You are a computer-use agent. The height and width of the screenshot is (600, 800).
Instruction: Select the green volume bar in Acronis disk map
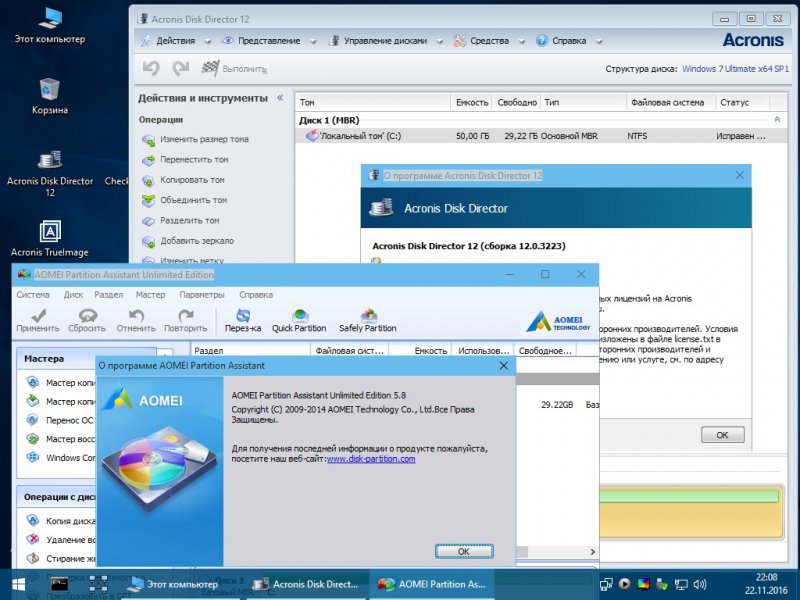pyautogui.click(x=689, y=496)
